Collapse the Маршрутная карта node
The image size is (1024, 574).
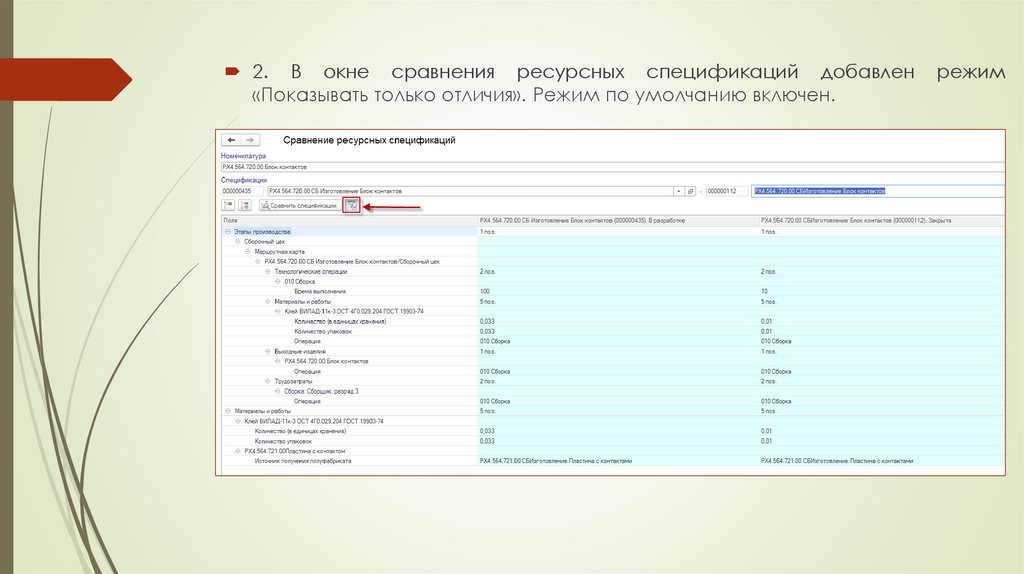pos(247,251)
